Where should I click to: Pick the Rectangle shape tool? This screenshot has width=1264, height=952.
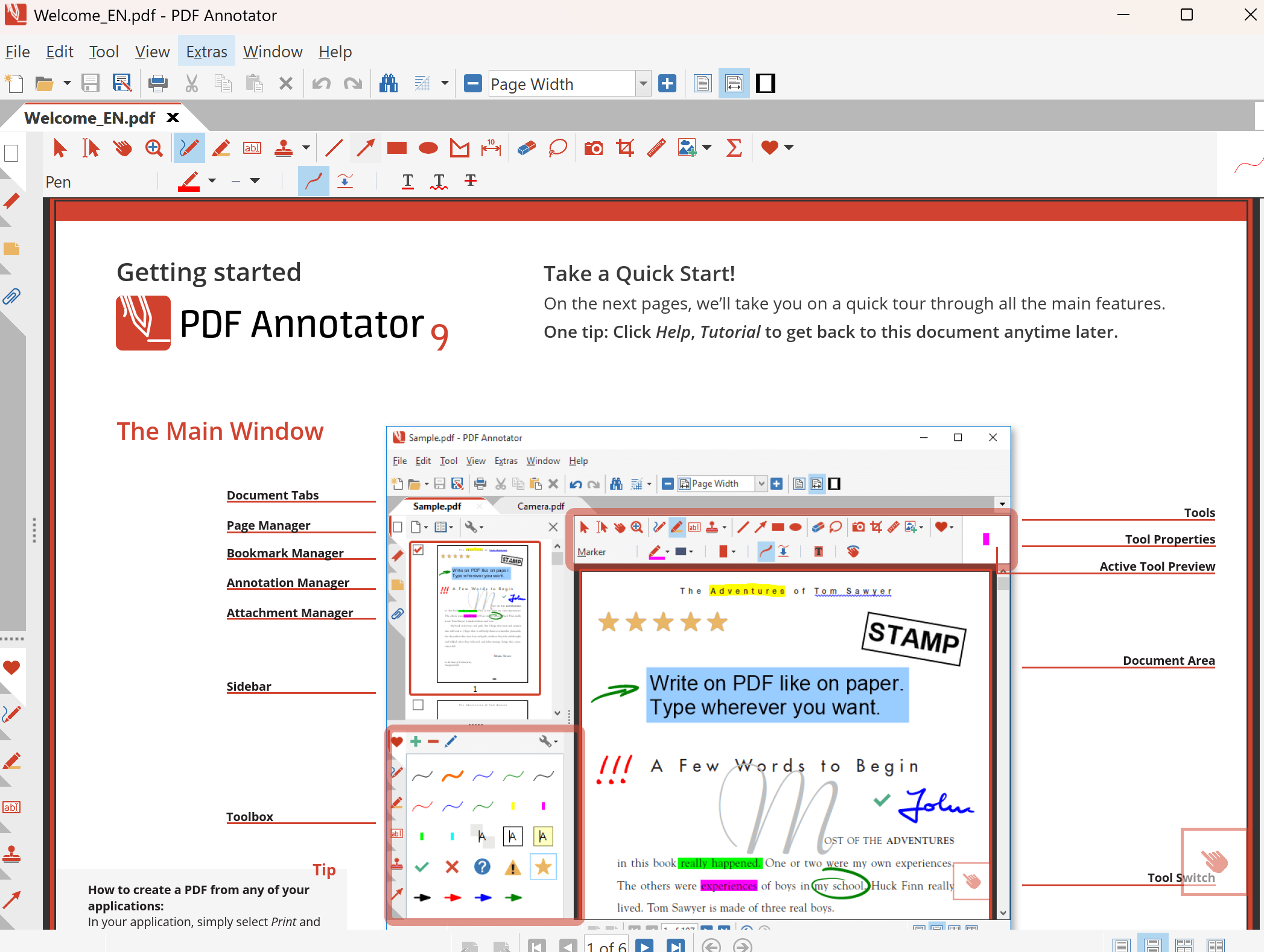(x=397, y=148)
